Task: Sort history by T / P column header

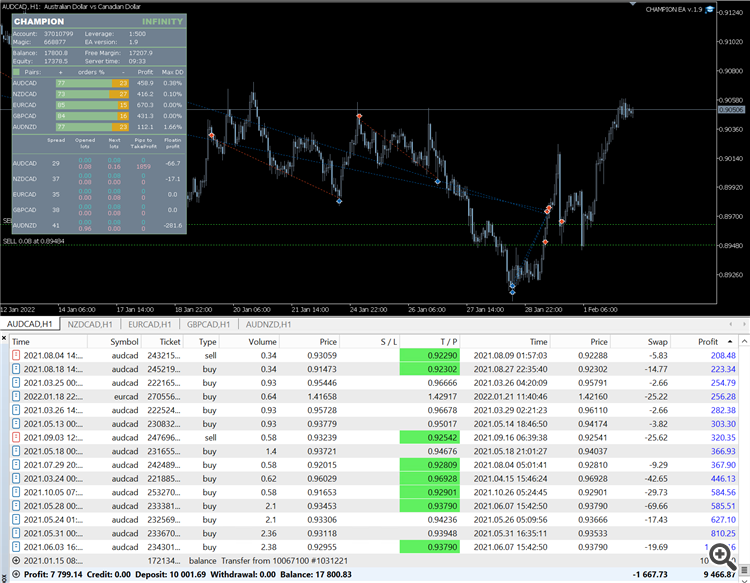Action: coord(430,341)
